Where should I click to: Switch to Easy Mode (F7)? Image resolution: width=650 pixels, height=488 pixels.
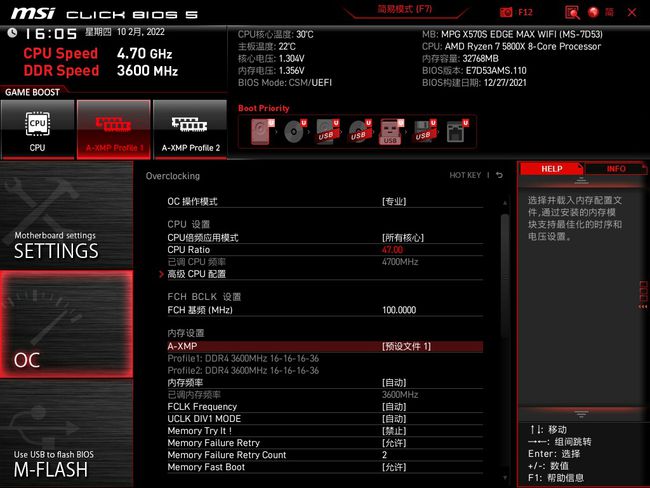405,9
